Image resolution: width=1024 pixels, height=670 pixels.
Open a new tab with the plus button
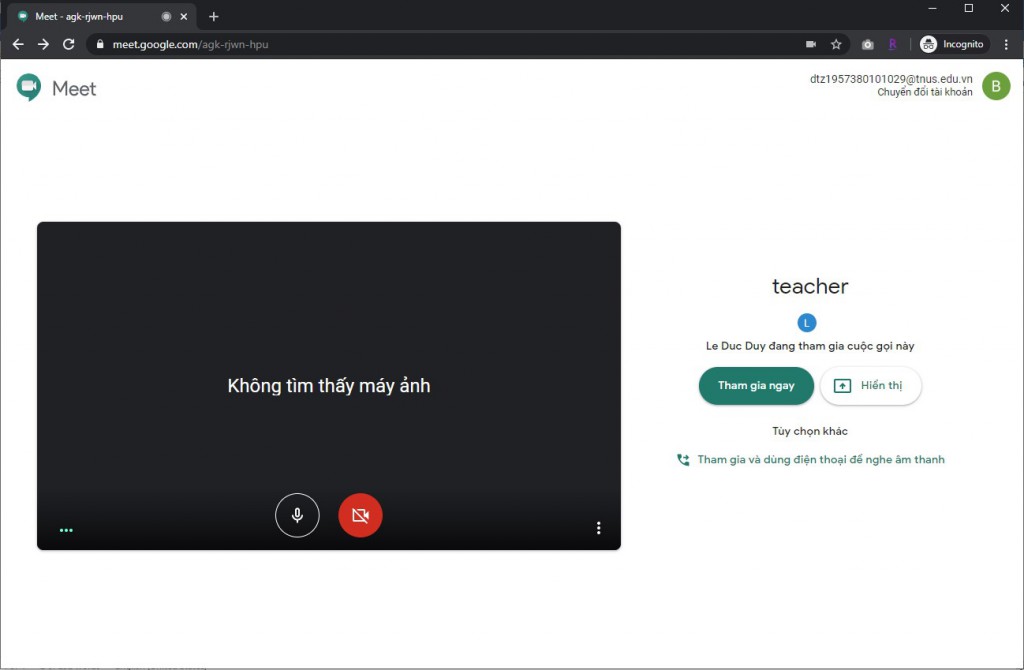tap(213, 16)
